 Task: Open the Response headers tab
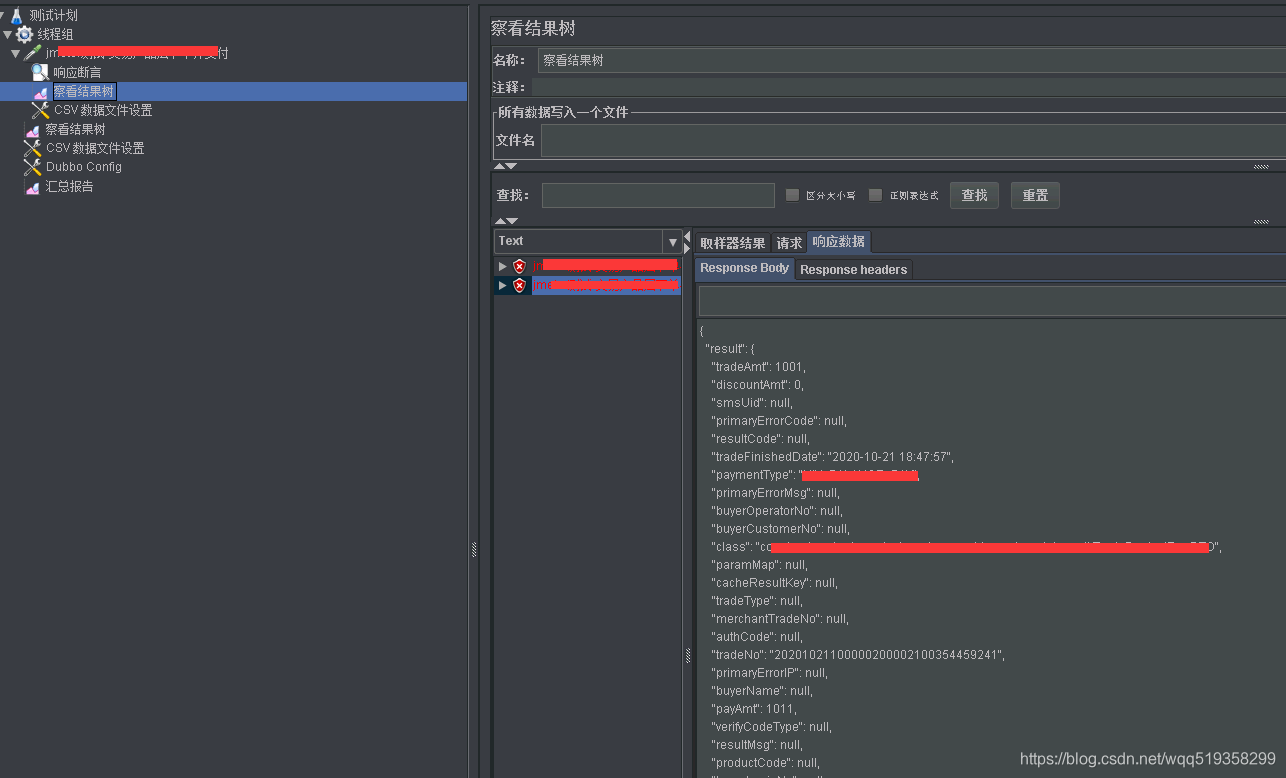coord(854,269)
